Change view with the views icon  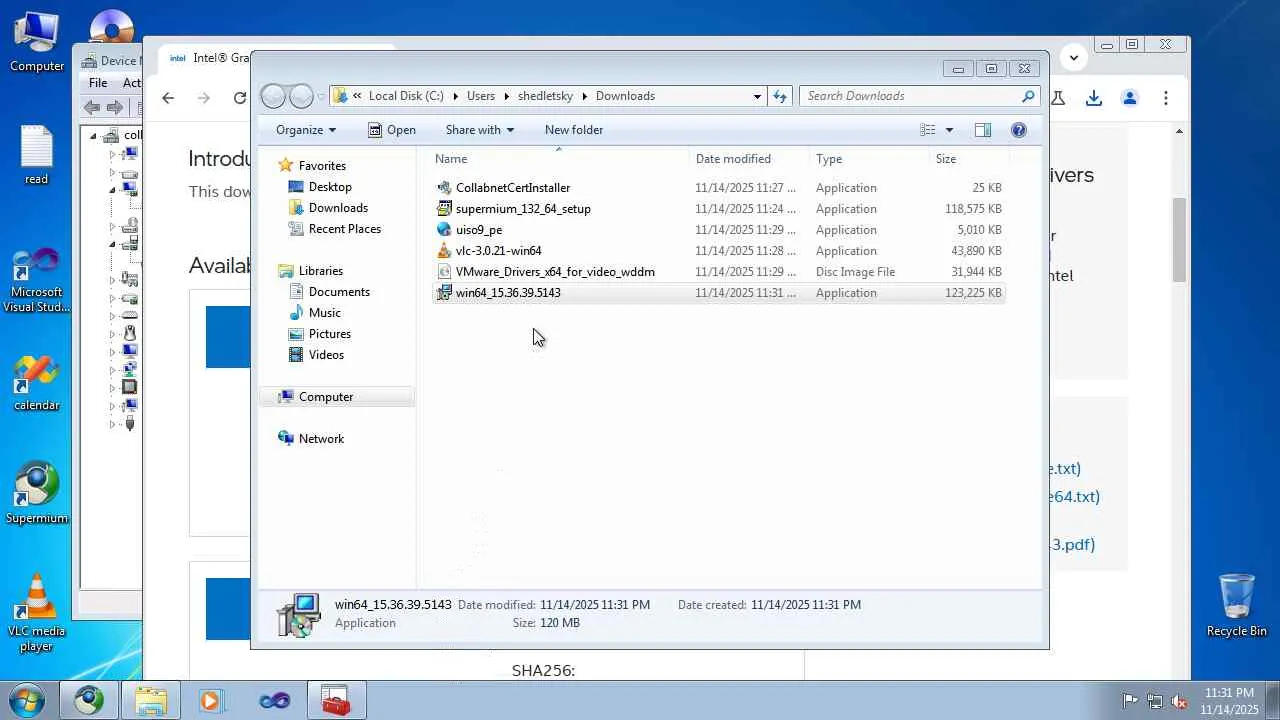[928, 130]
